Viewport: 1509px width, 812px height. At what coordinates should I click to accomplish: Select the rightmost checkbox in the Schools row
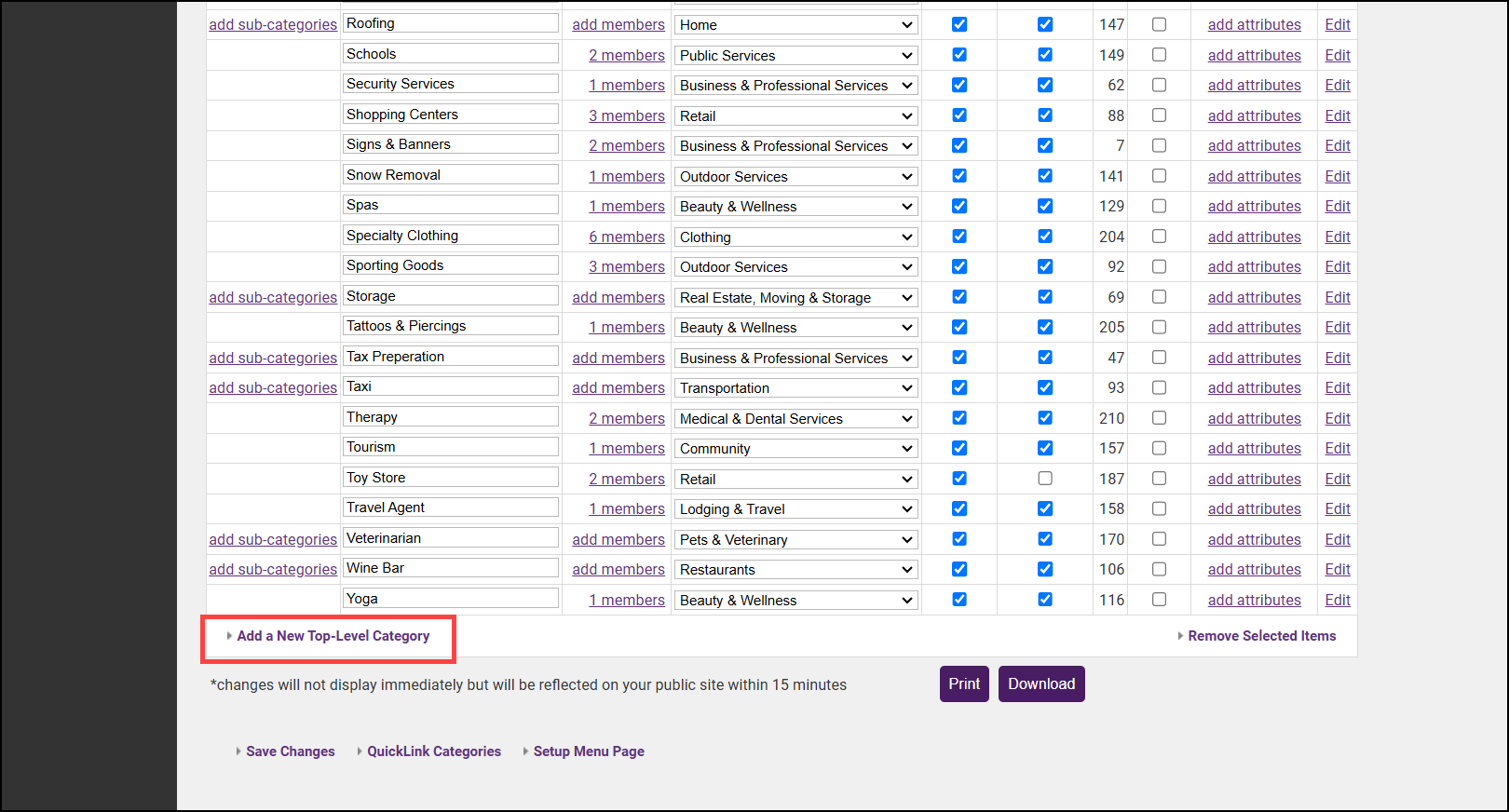pos(1159,55)
